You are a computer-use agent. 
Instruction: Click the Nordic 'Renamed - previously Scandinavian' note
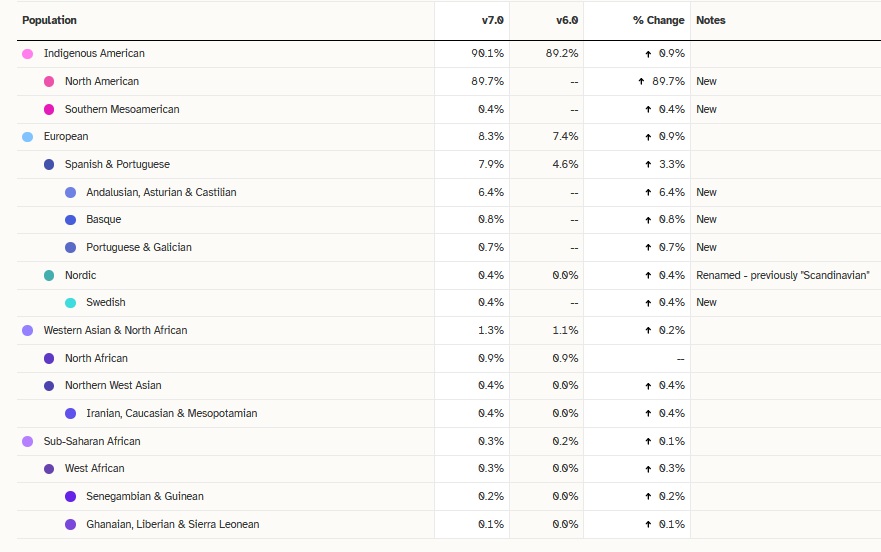click(x=782, y=275)
